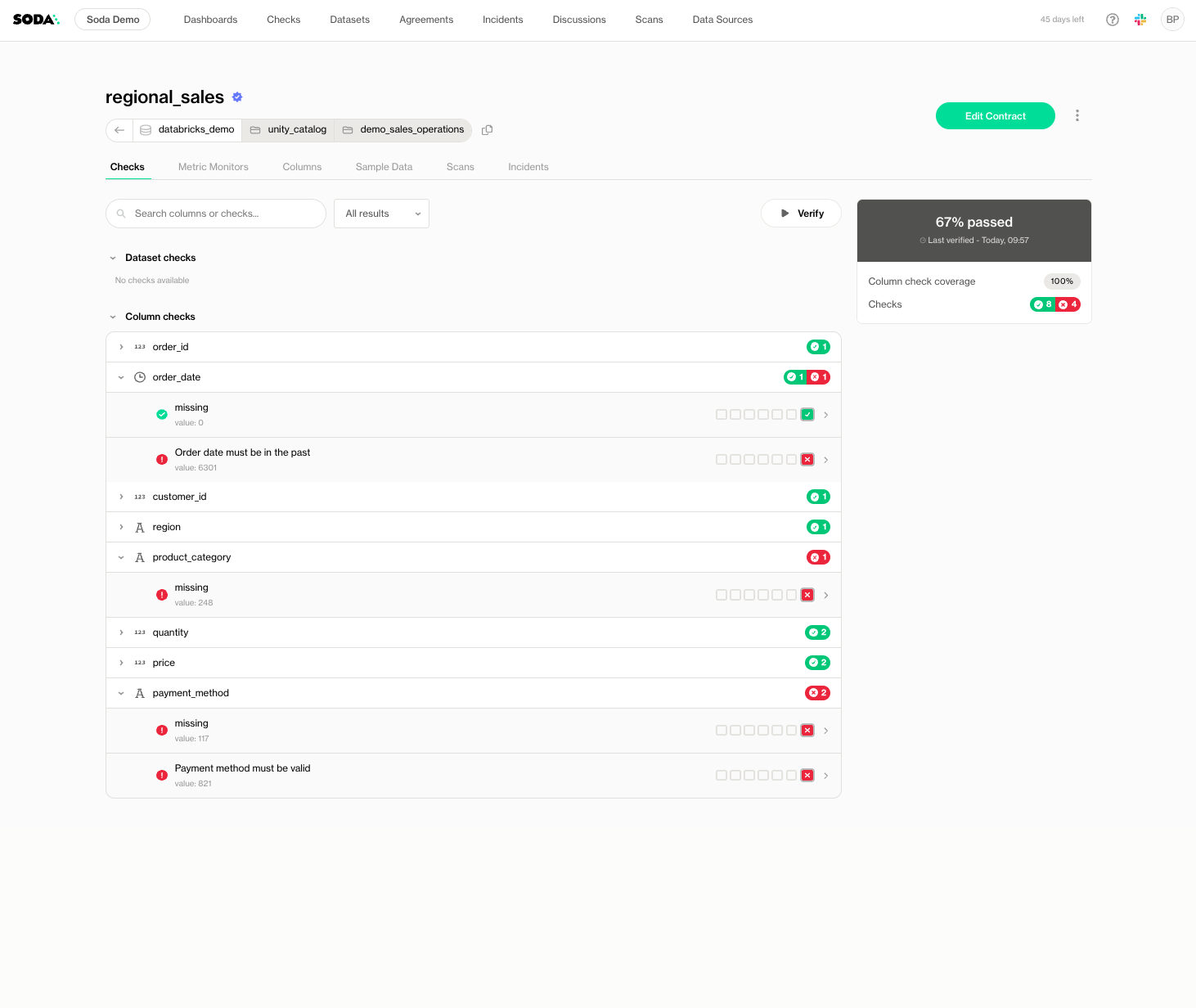Click the back arrow in breadcrumb
The width and height of the screenshot is (1196, 1008).
[119, 130]
